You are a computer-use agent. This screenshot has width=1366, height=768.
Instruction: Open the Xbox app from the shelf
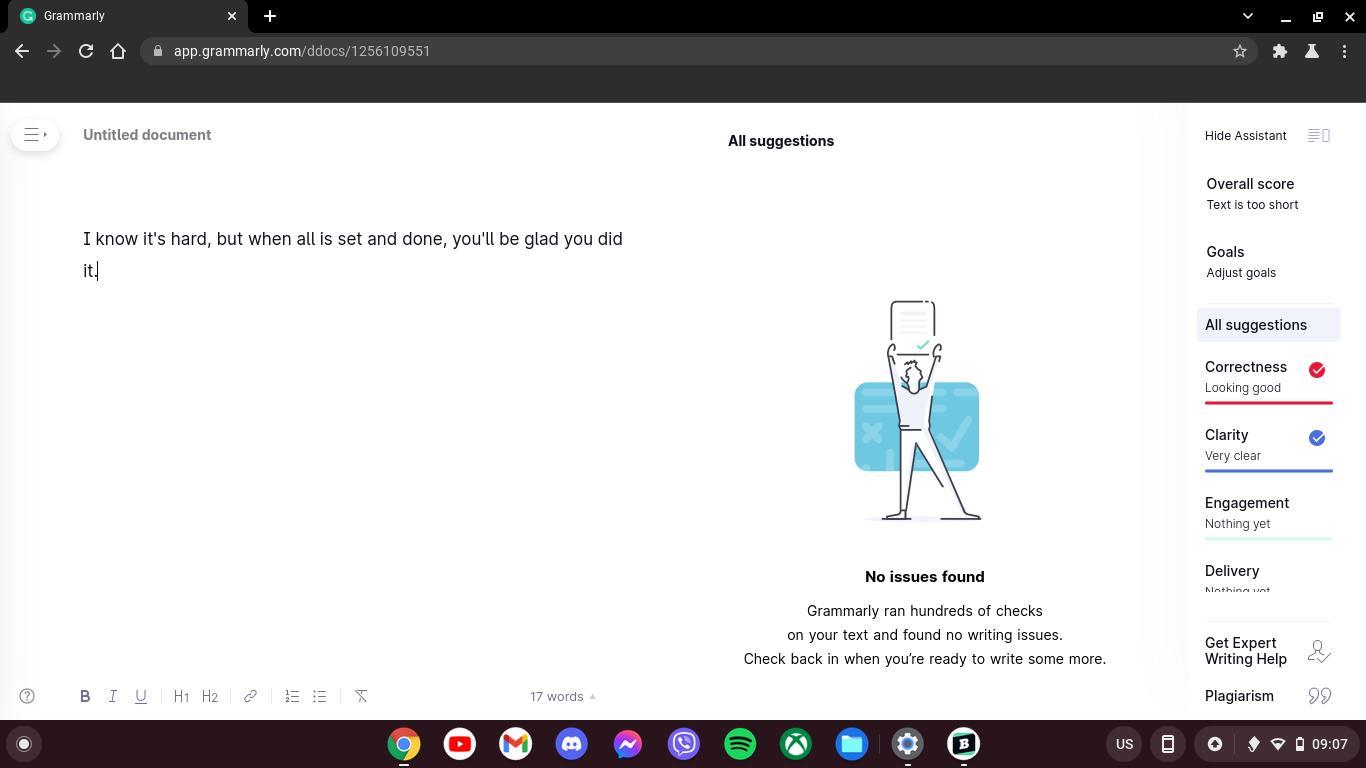(796, 744)
